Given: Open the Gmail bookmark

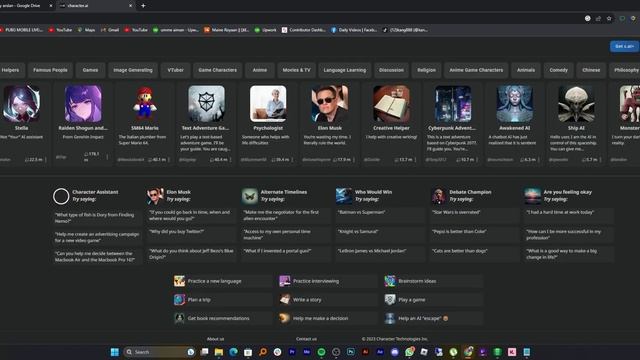Looking at the screenshot, I should coord(110,30).
